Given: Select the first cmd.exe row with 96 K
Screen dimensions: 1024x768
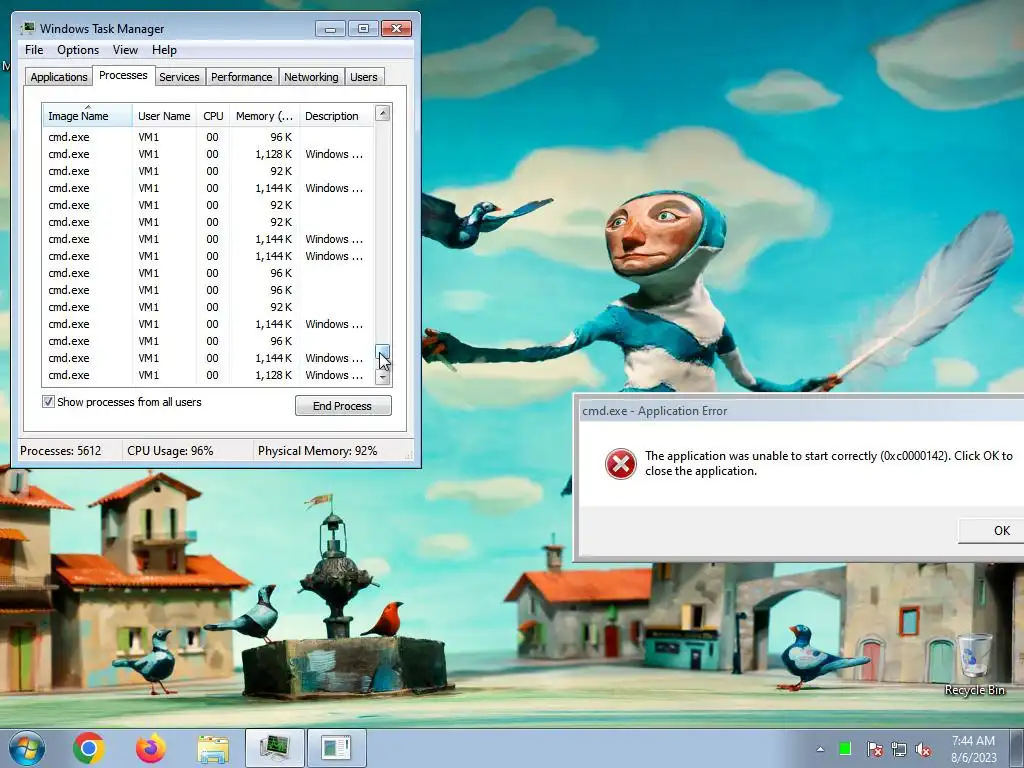Looking at the screenshot, I should point(208,137).
